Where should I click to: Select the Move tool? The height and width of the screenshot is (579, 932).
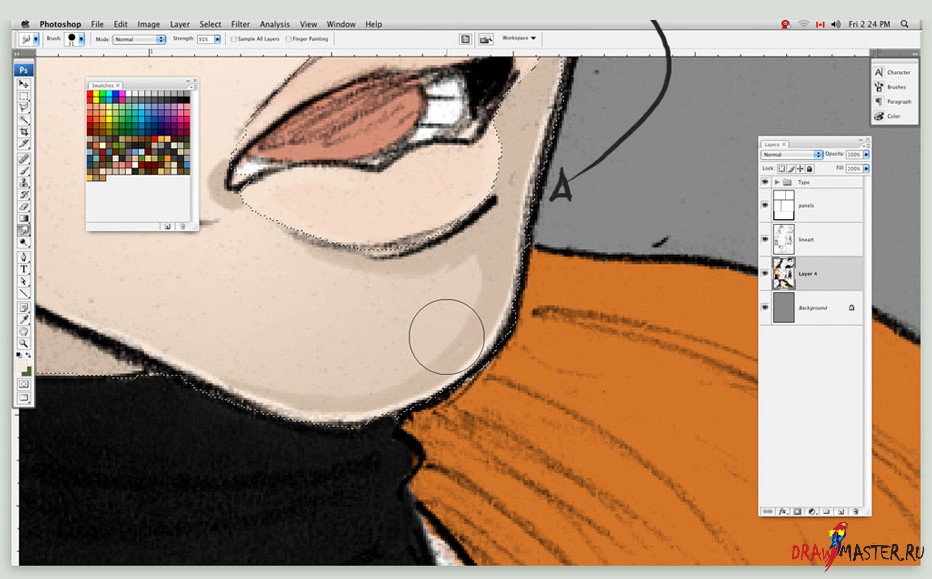(24, 84)
